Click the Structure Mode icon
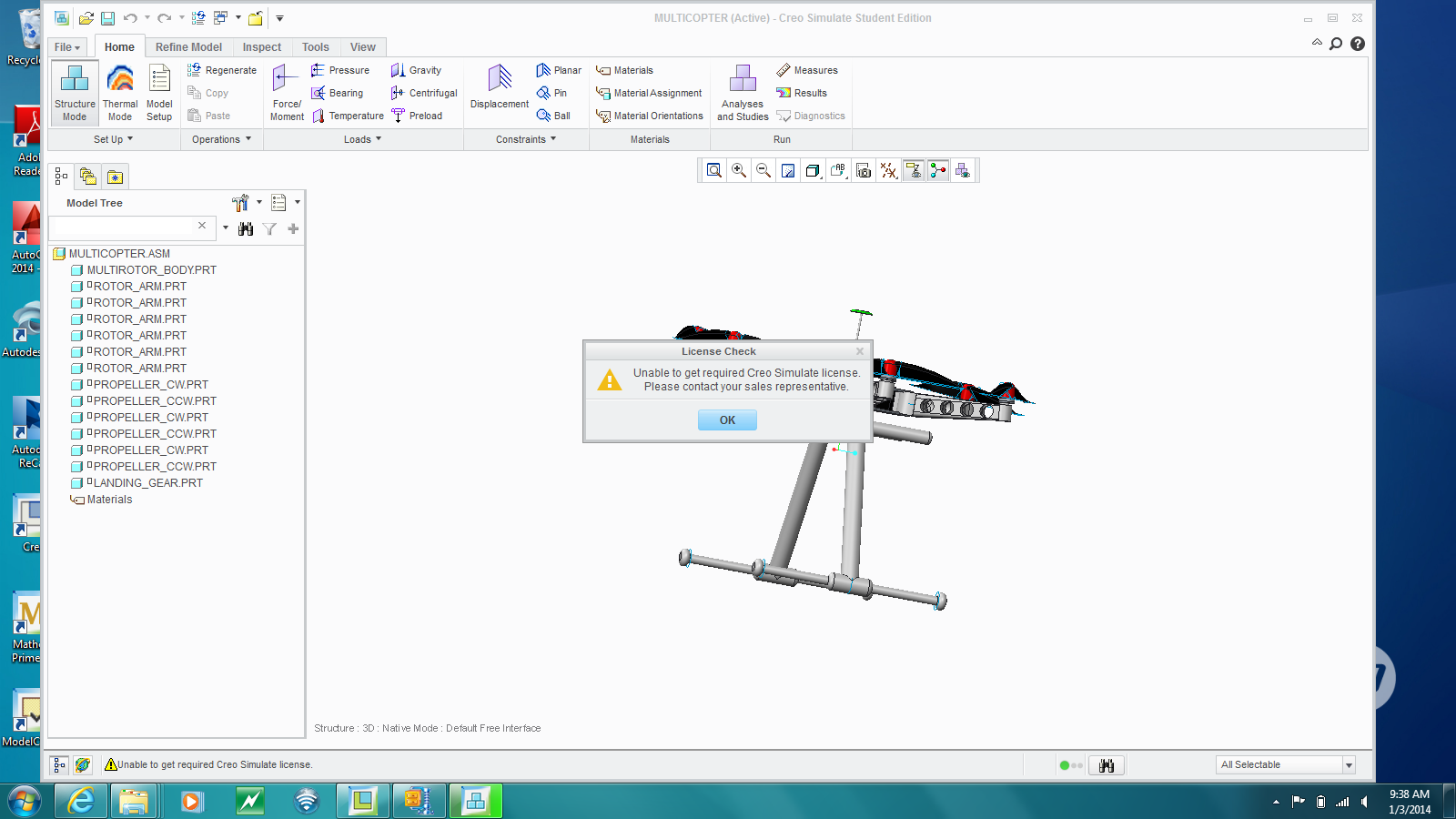The height and width of the screenshot is (819, 1456). tap(75, 93)
